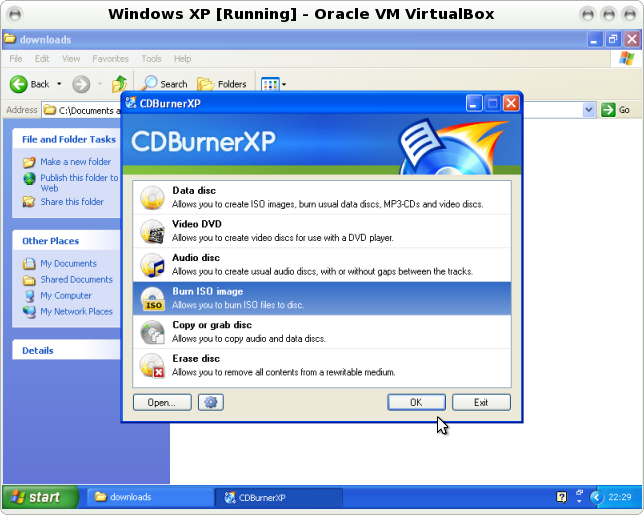This screenshot has width=644, height=515.
Task: Open Search in the downloads Explorer toolbar
Action: tap(165, 84)
